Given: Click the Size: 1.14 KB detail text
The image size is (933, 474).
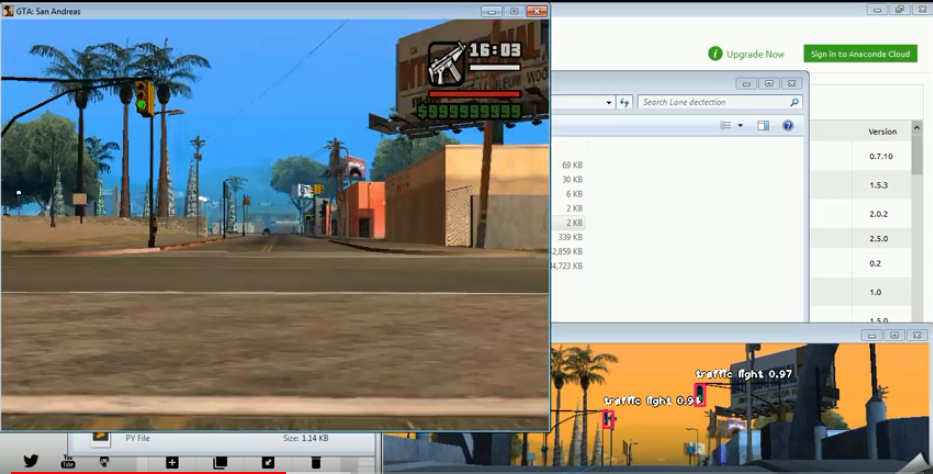Looking at the screenshot, I should point(306,438).
